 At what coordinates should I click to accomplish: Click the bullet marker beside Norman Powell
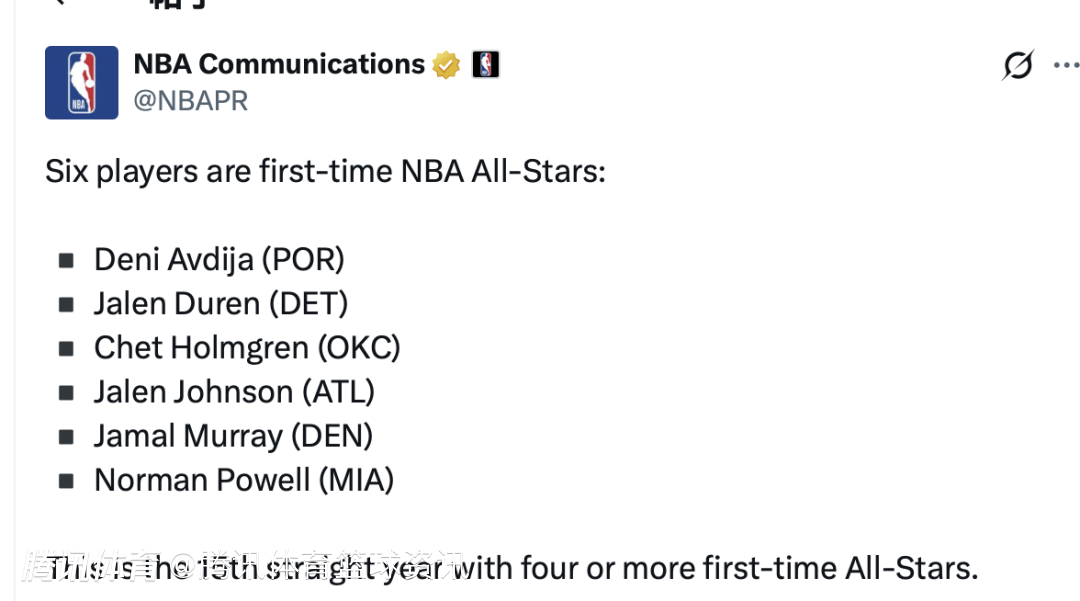point(66,481)
